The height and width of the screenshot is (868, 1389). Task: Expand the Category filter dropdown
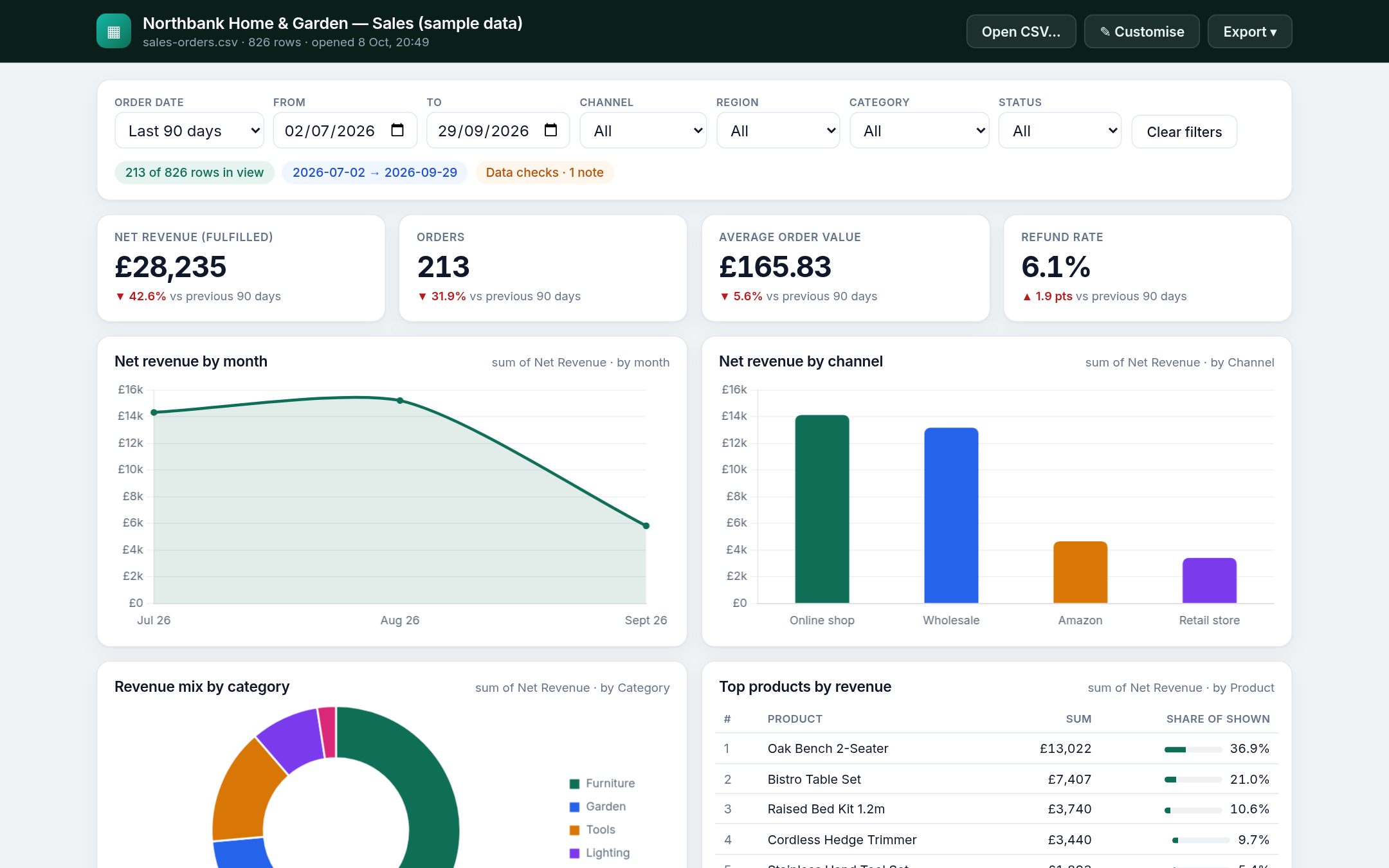[x=919, y=131]
